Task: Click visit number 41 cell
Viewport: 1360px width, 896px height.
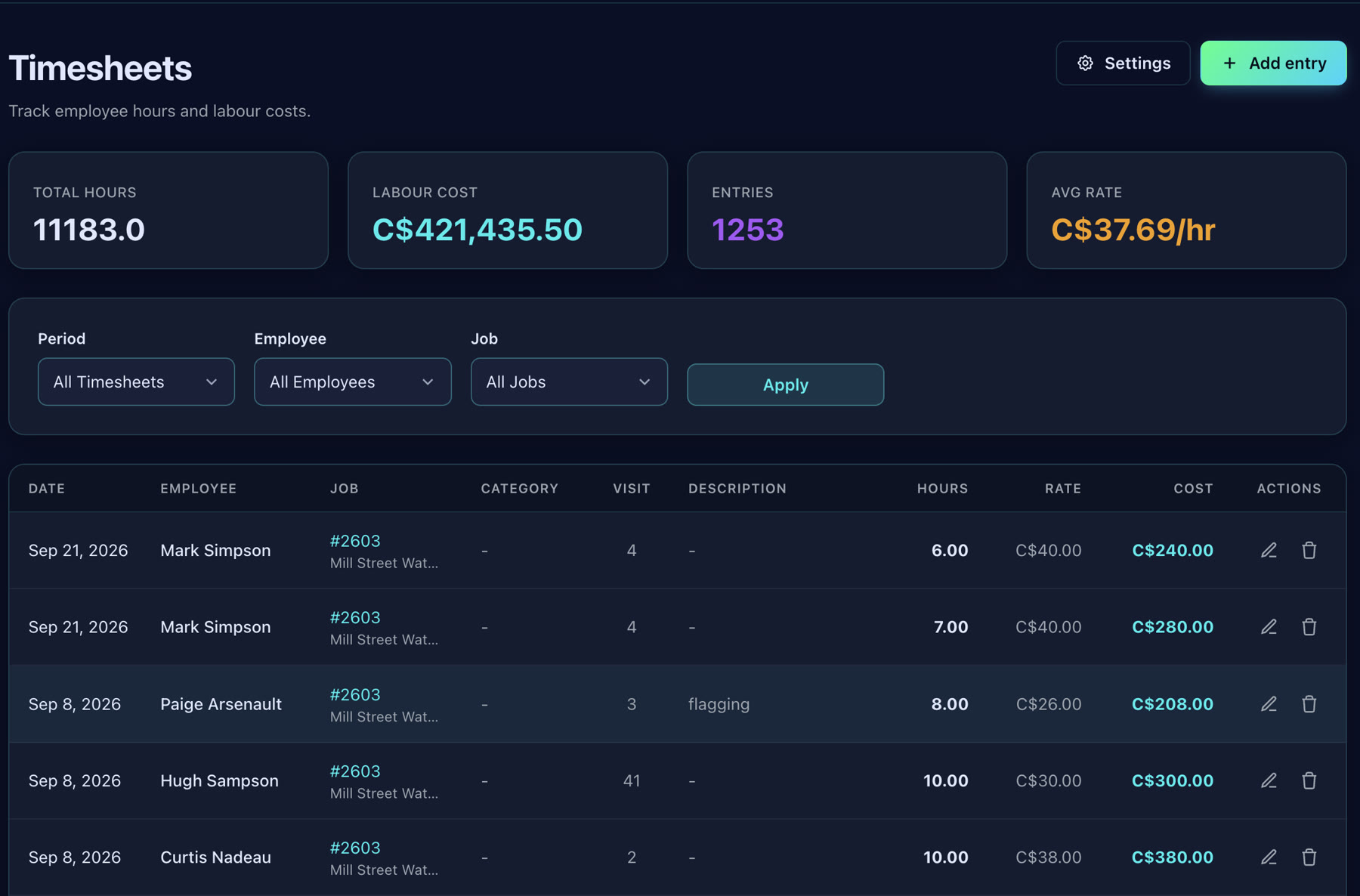Action: coord(632,780)
